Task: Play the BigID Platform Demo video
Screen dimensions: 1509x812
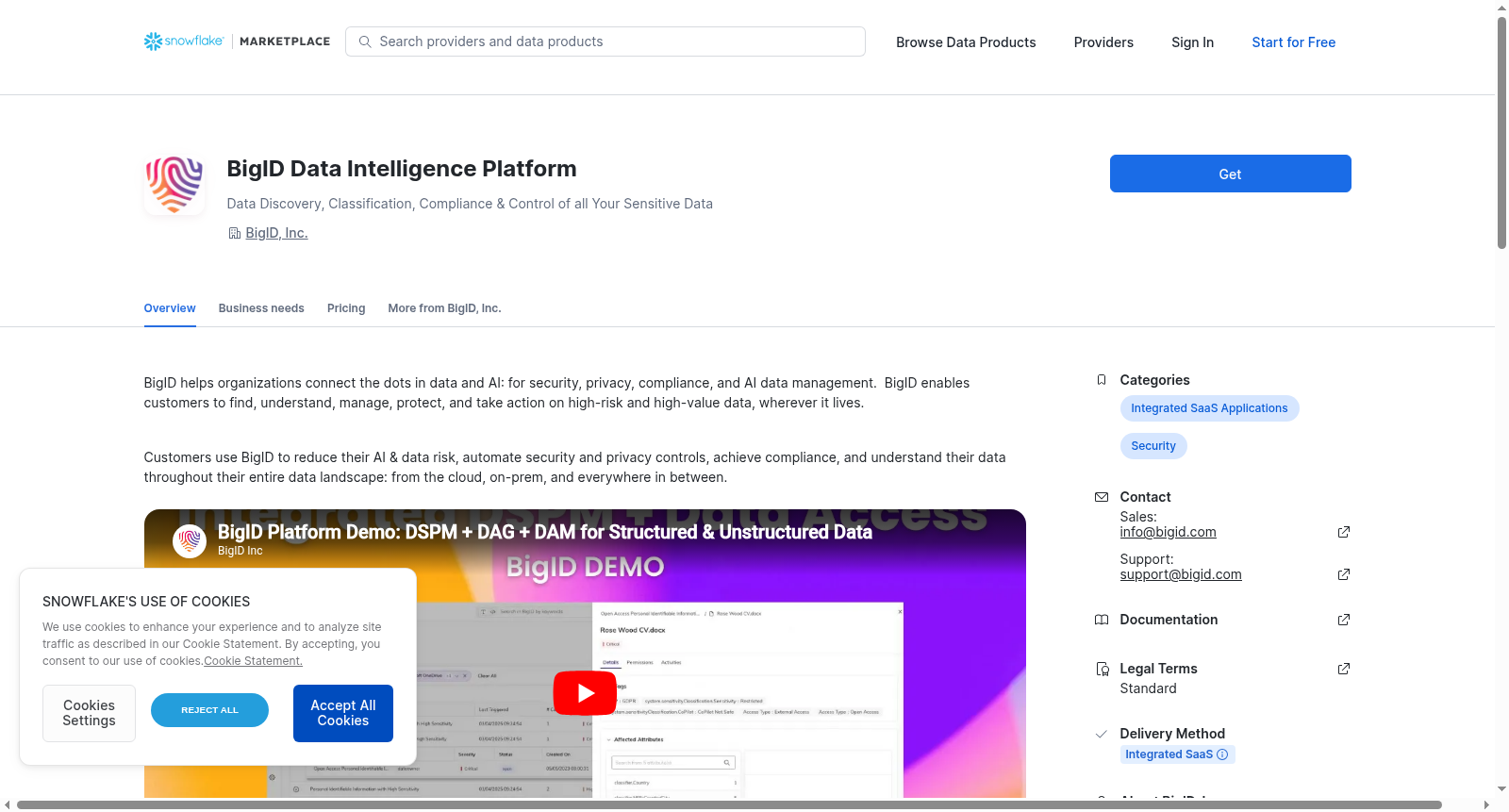Action: [585, 693]
